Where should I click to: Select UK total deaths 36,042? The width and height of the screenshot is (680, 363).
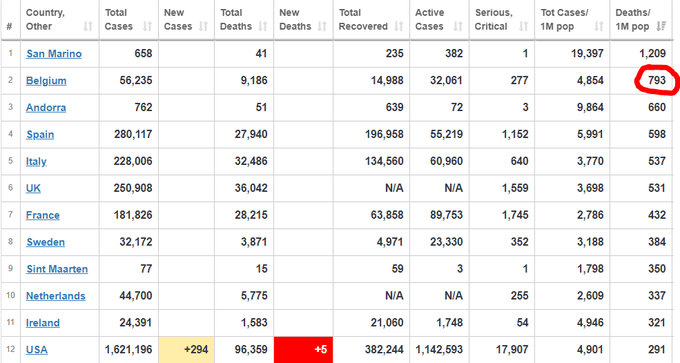[251, 188]
